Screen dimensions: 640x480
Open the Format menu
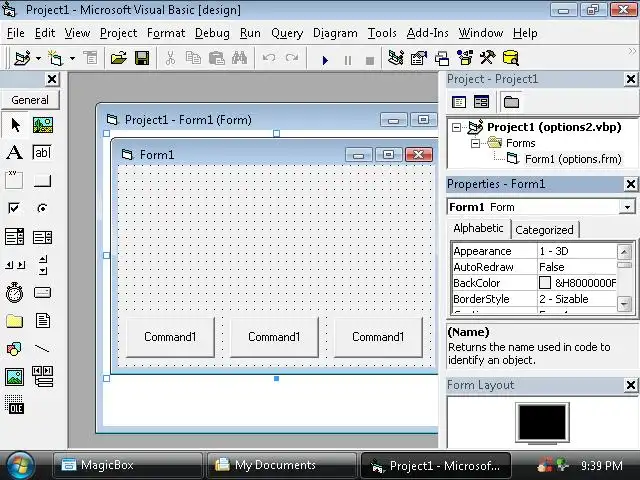[x=166, y=33]
